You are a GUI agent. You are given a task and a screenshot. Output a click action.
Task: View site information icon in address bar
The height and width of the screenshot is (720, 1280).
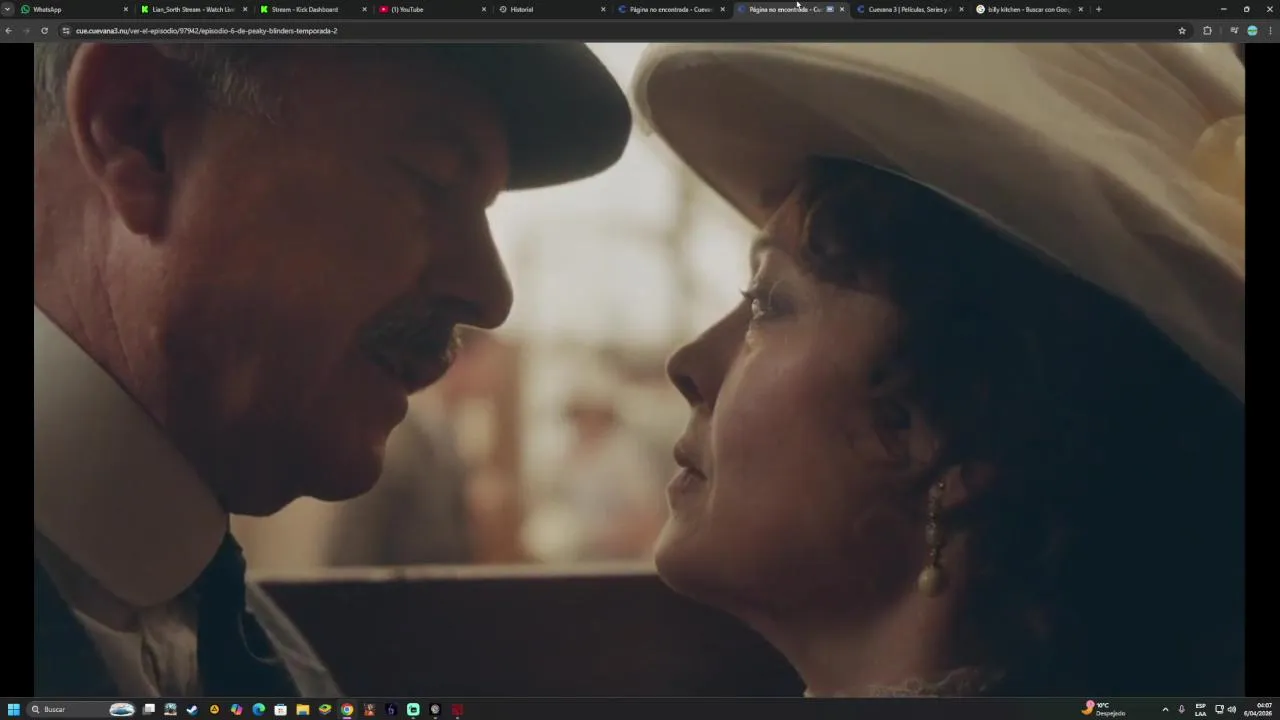[x=66, y=31]
